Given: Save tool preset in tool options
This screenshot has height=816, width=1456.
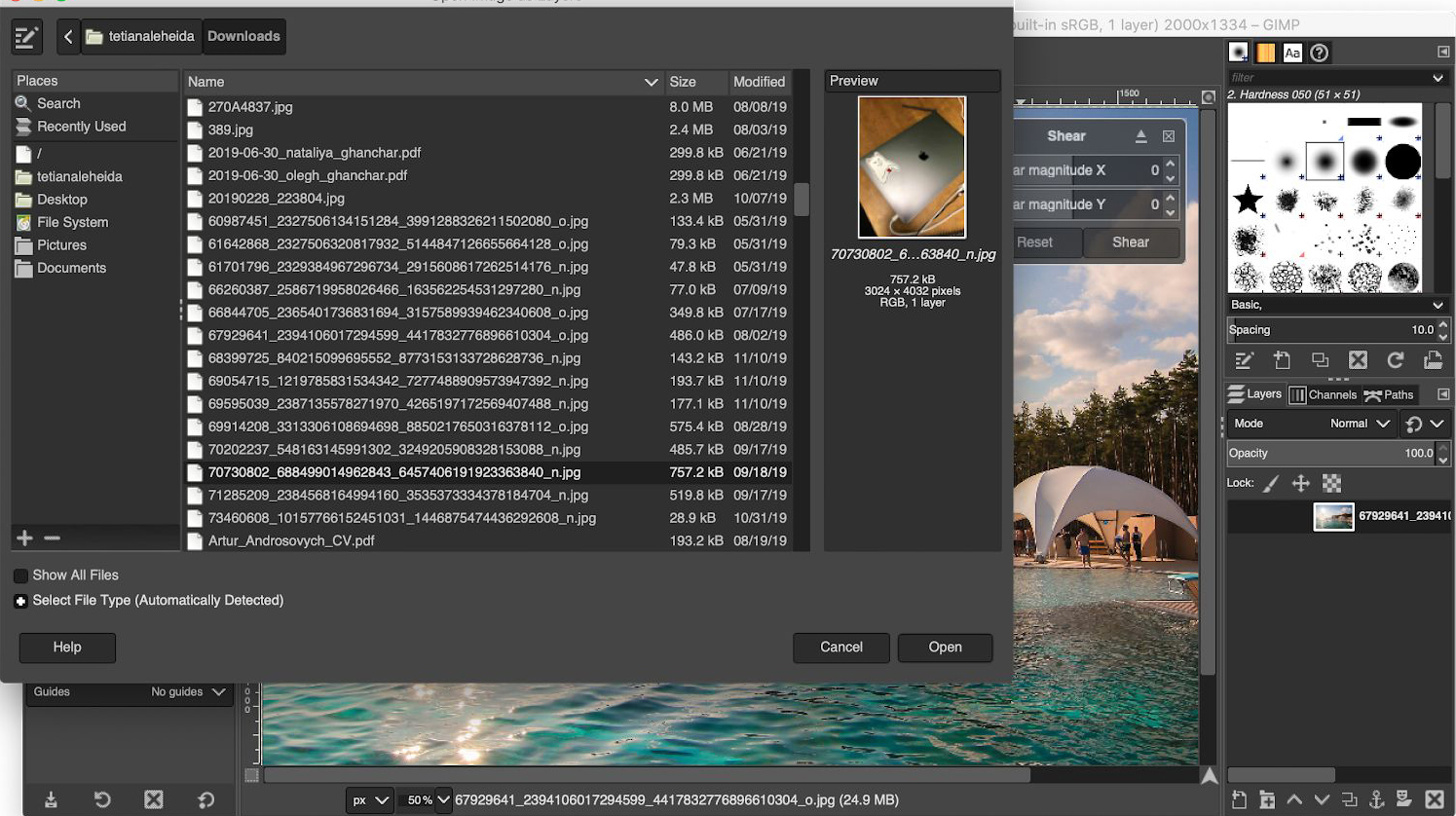Looking at the screenshot, I should 51,799.
